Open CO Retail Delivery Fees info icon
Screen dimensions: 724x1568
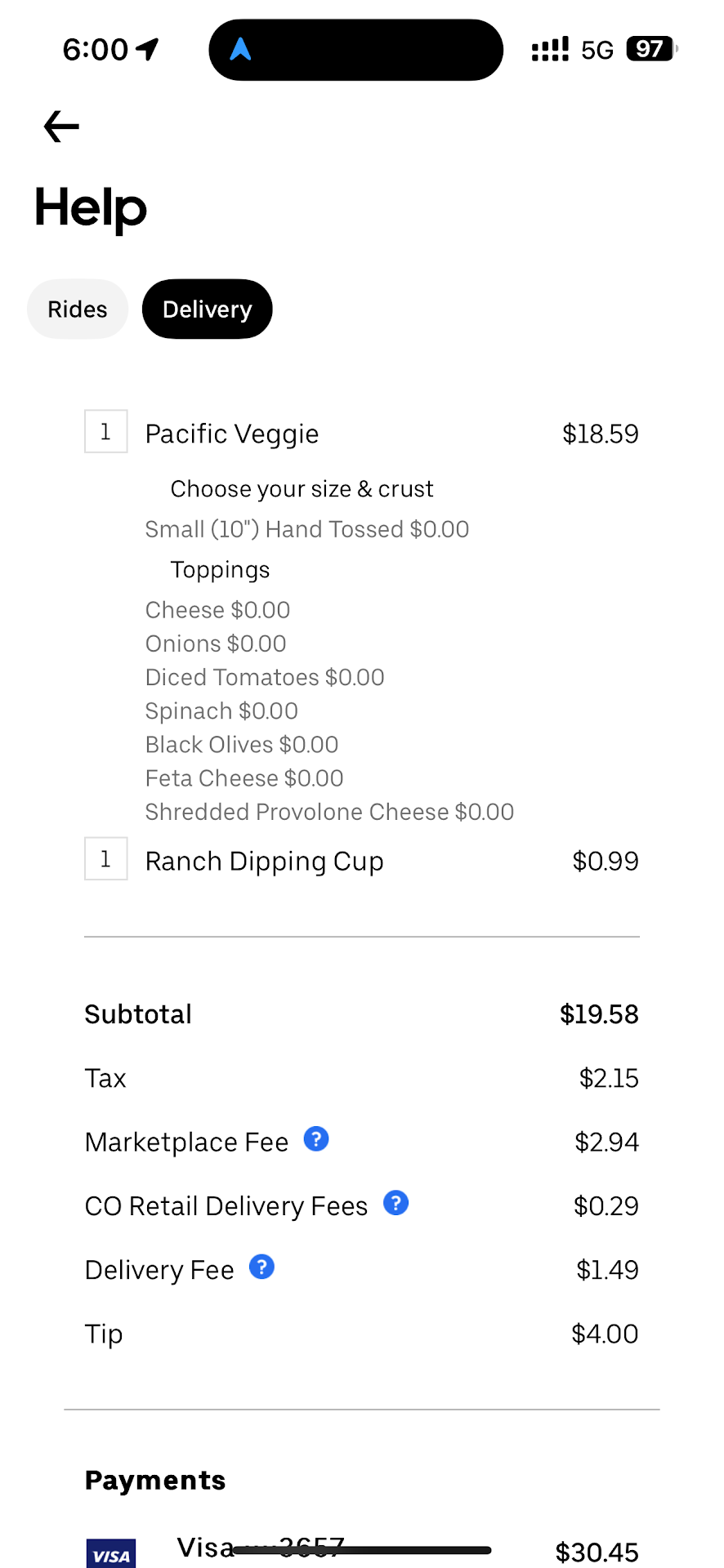[x=396, y=1203]
